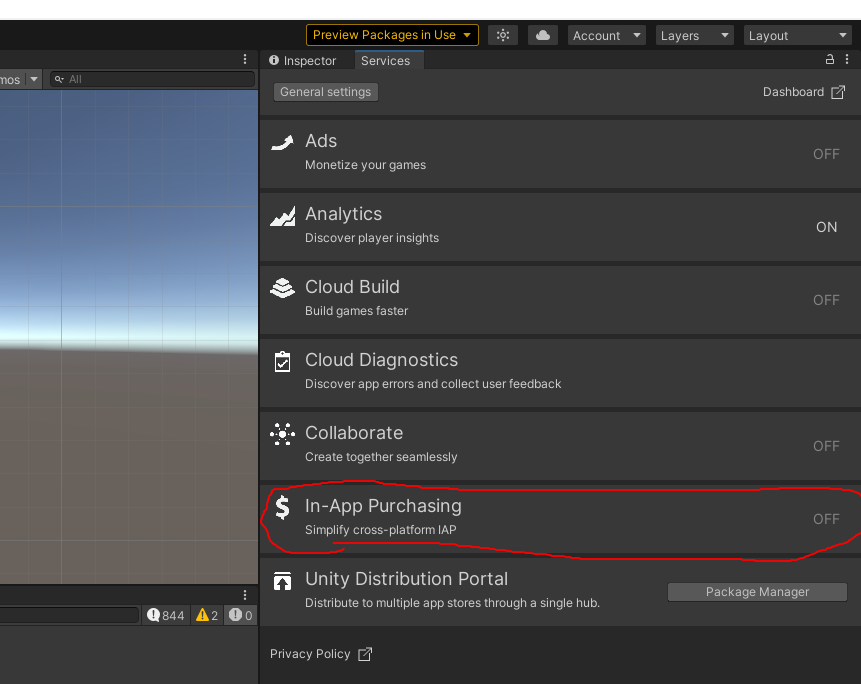
Task: Click the Inspector tab info icon
Action: [x=274, y=60]
